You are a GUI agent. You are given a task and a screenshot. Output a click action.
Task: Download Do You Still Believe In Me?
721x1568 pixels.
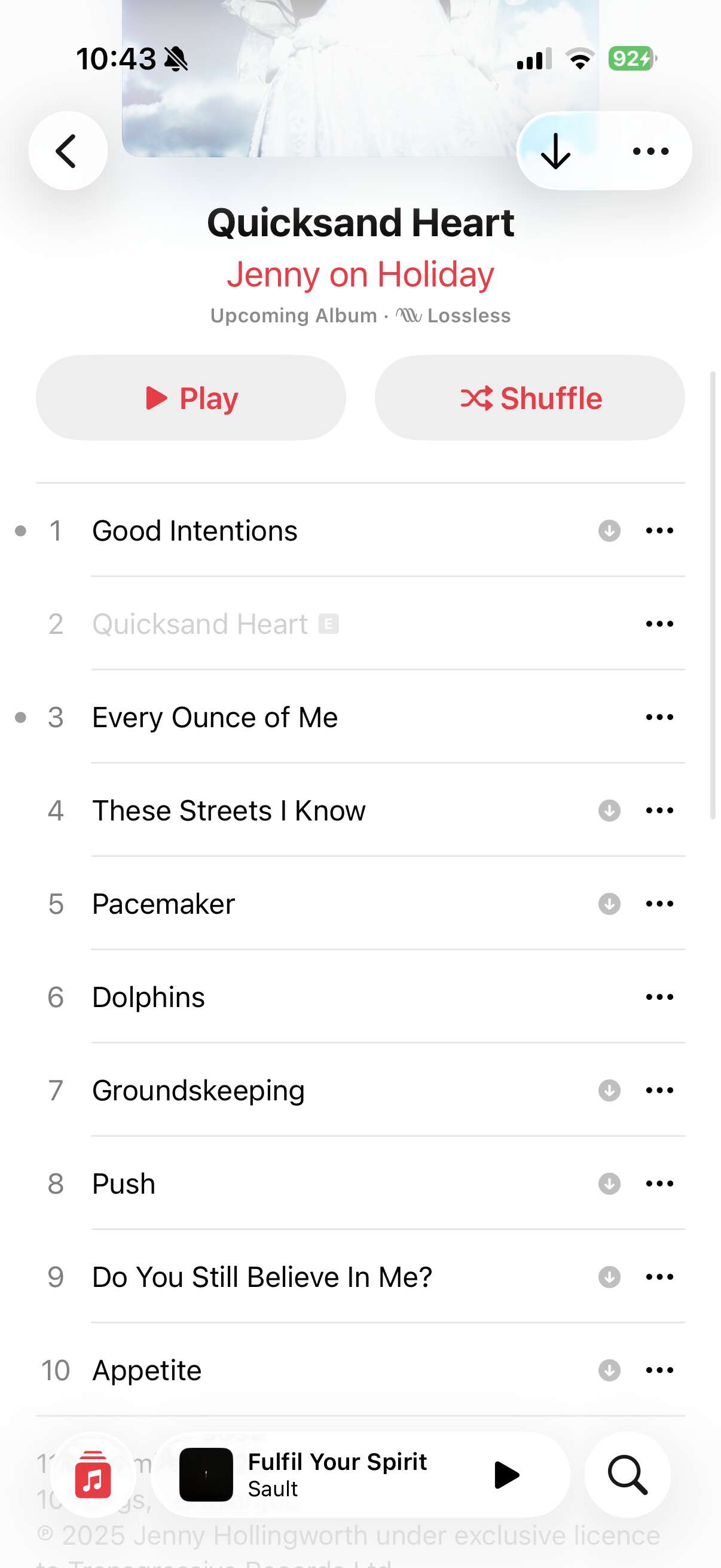609,1277
